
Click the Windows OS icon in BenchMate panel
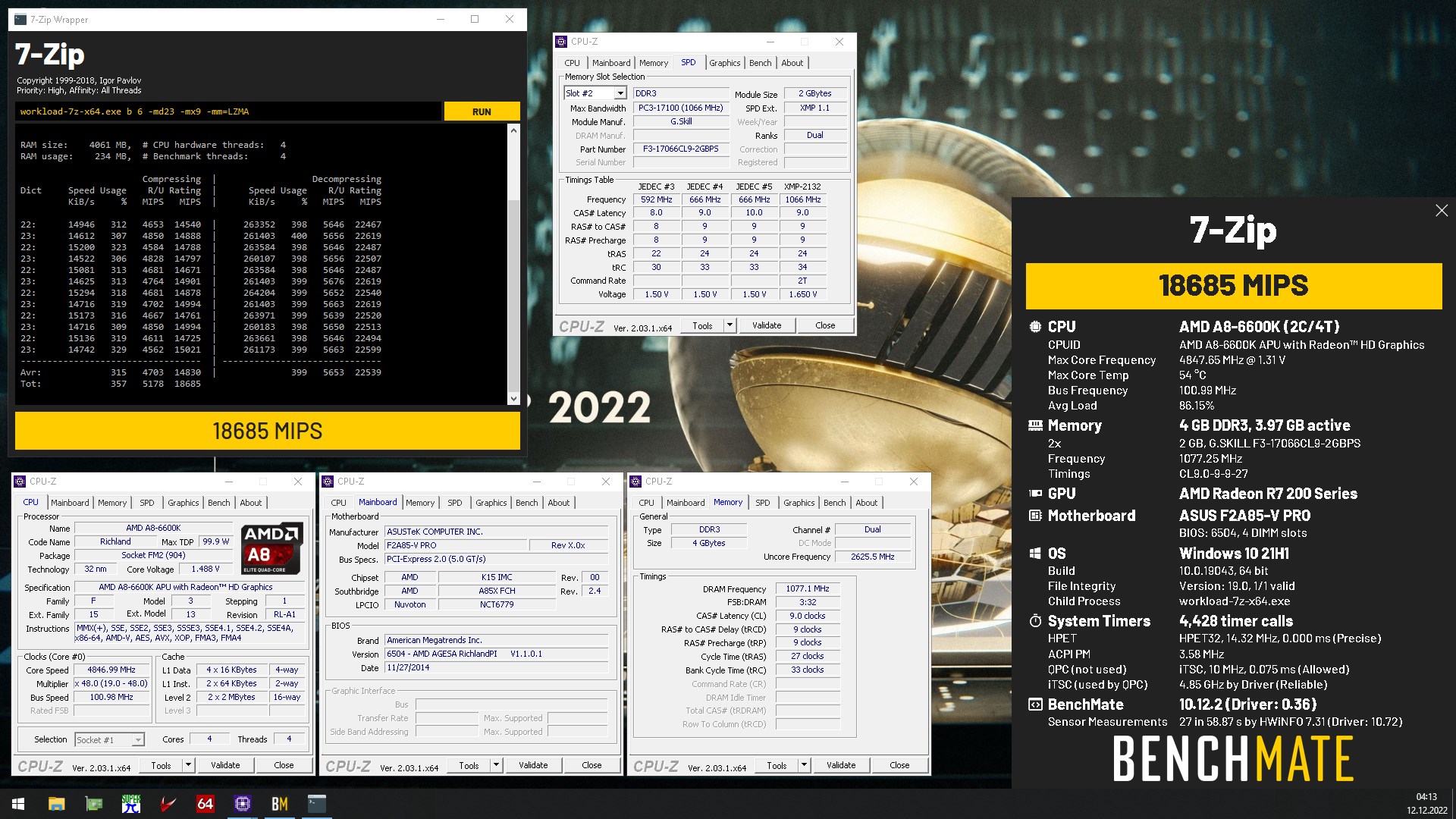click(x=1035, y=554)
